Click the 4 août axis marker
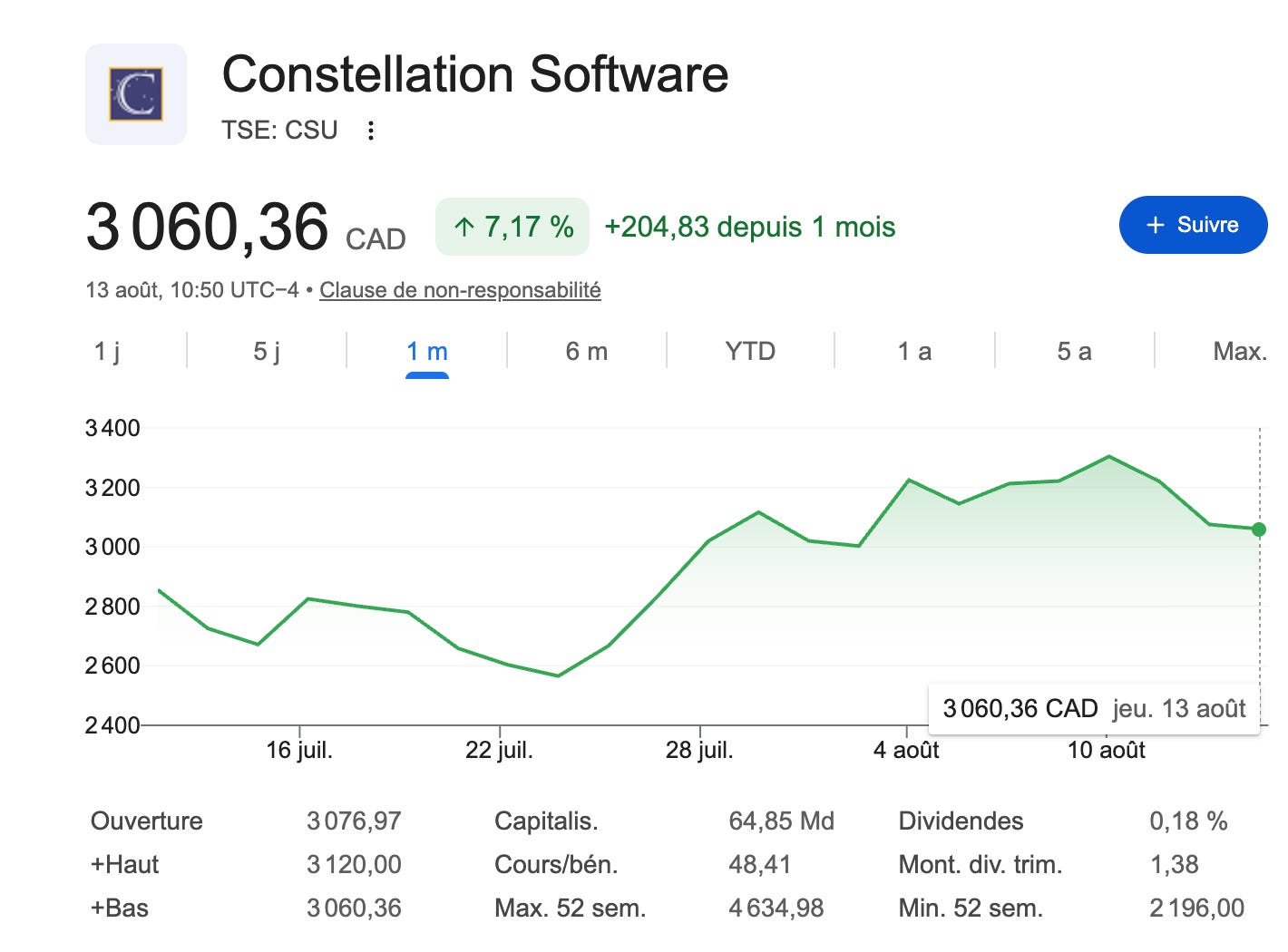1288x952 pixels. [906, 750]
